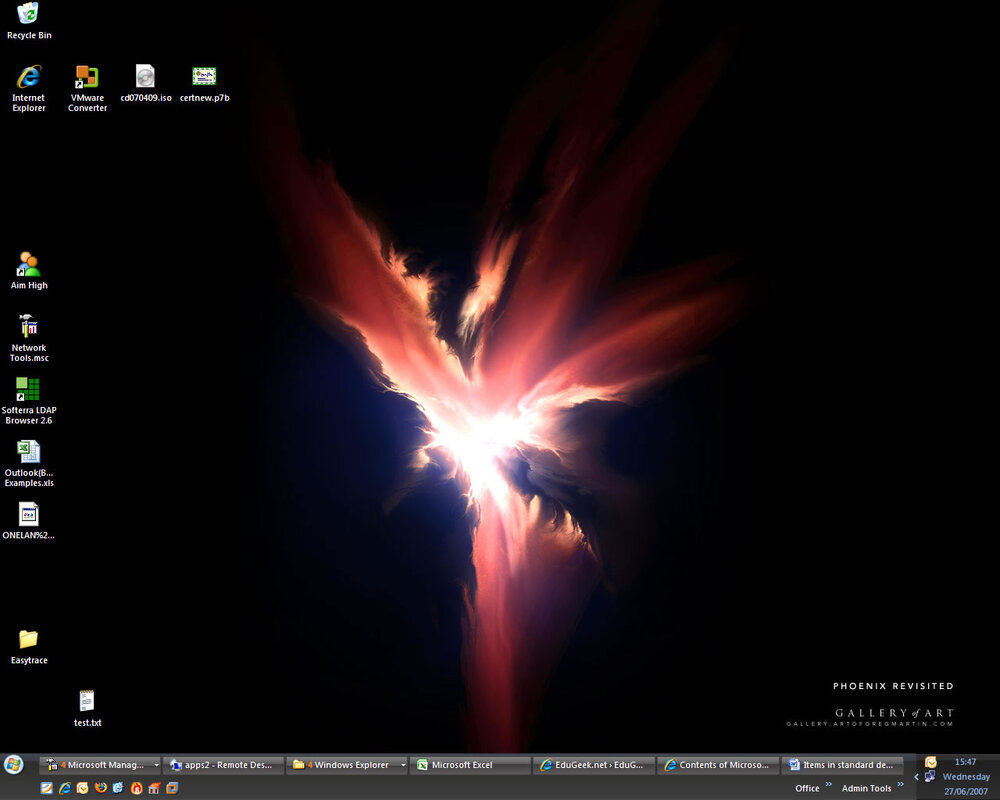The image size is (1000, 800).
Task: Launch Outlook from the quick launch bar
Action: 82,788
